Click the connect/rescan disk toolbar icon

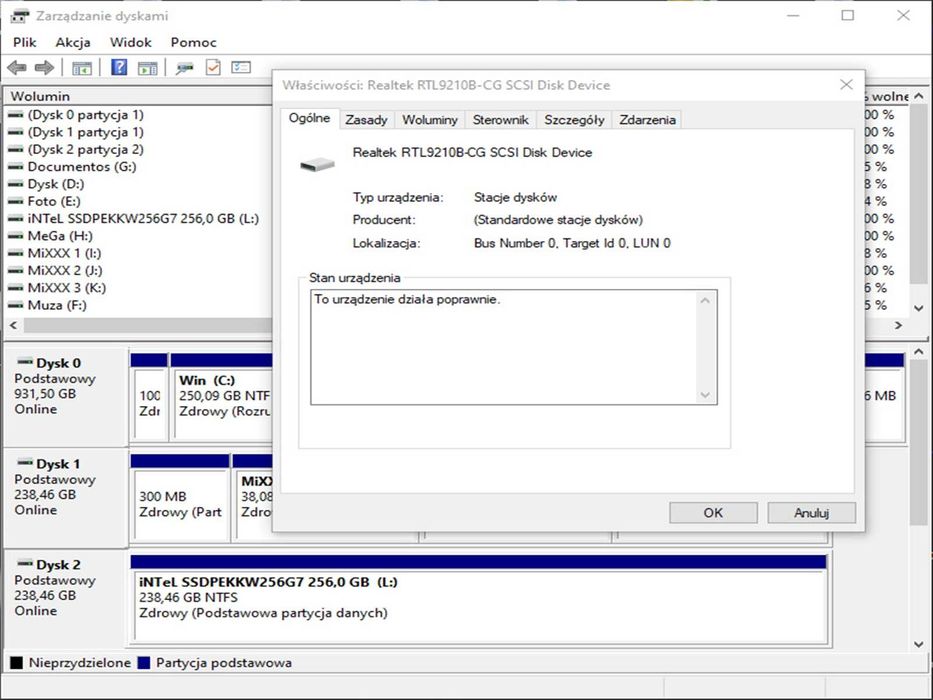point(184,68)
